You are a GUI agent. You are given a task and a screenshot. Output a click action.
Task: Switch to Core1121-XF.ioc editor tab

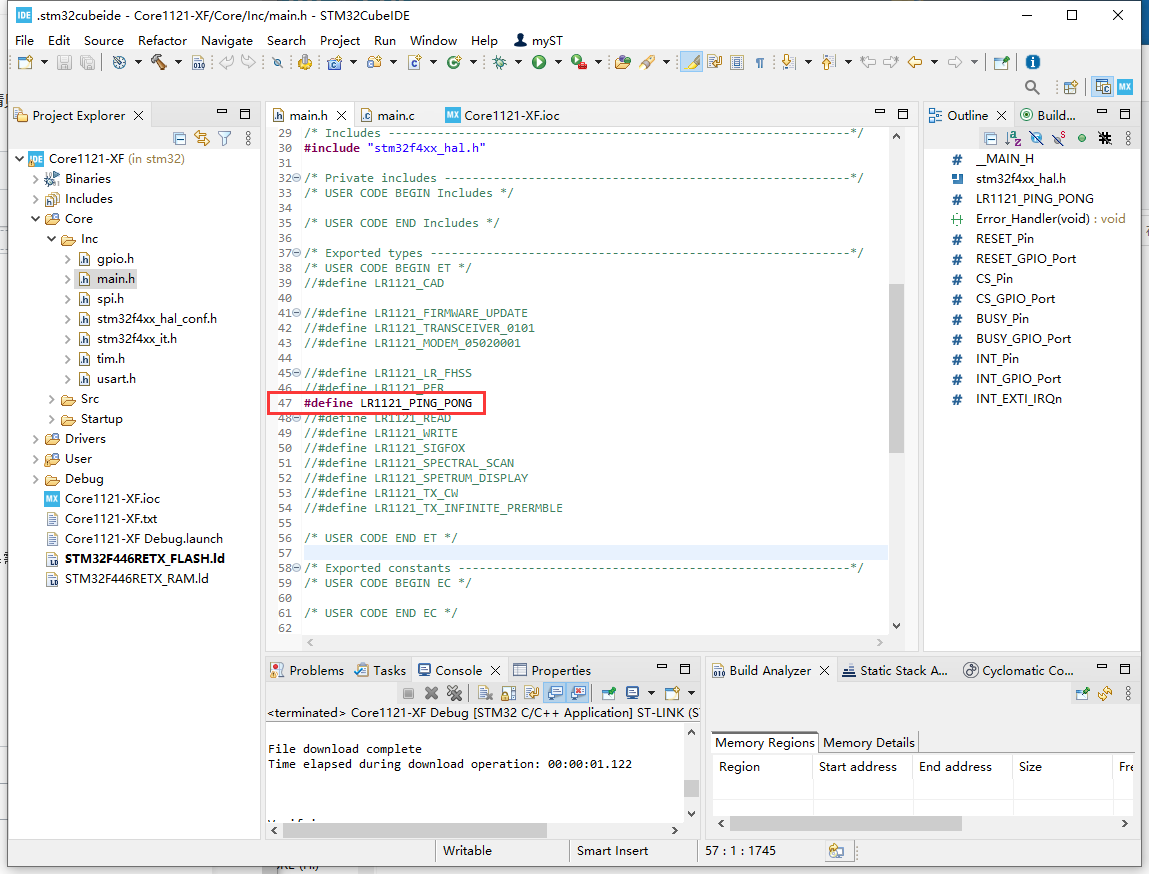click(503, 116)
